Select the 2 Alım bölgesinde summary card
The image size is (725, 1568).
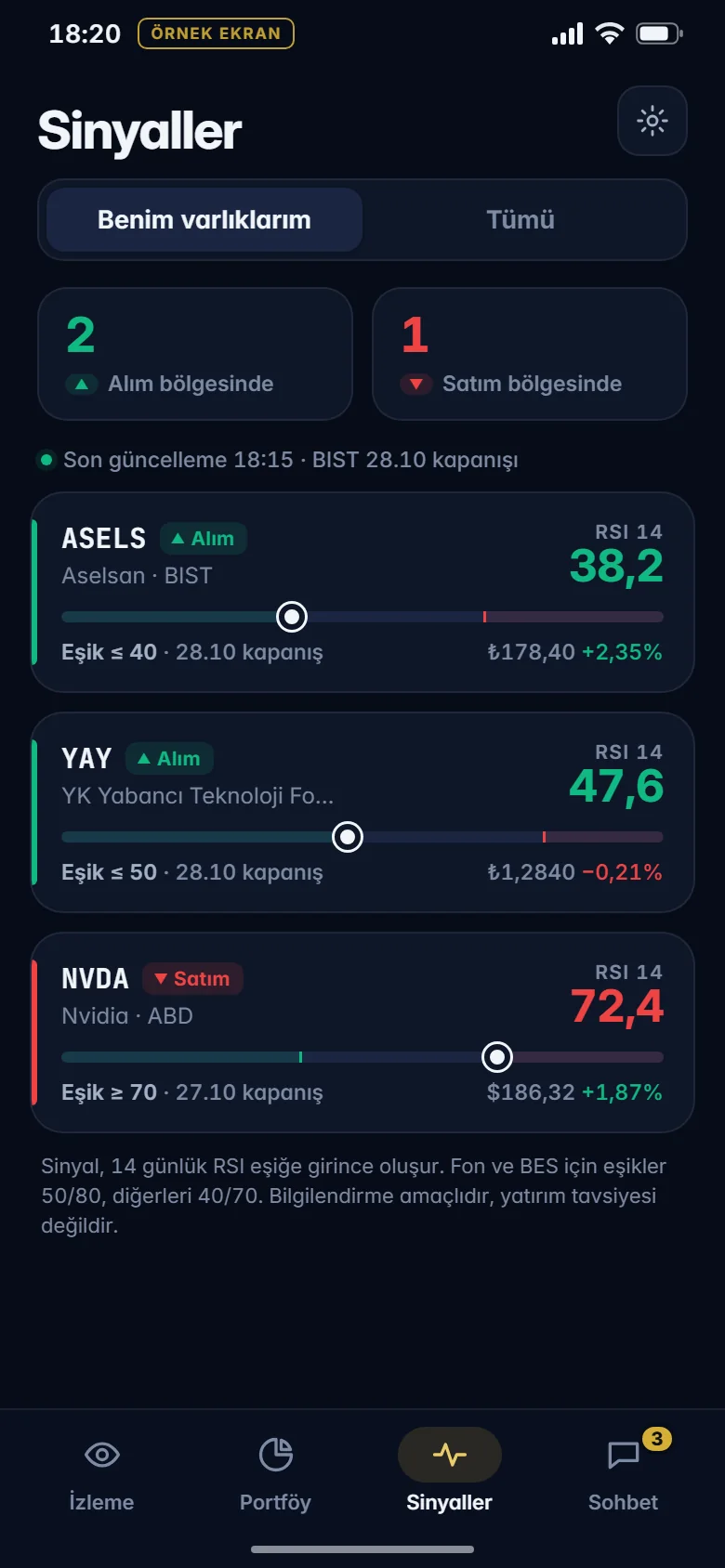coord(195,354)
